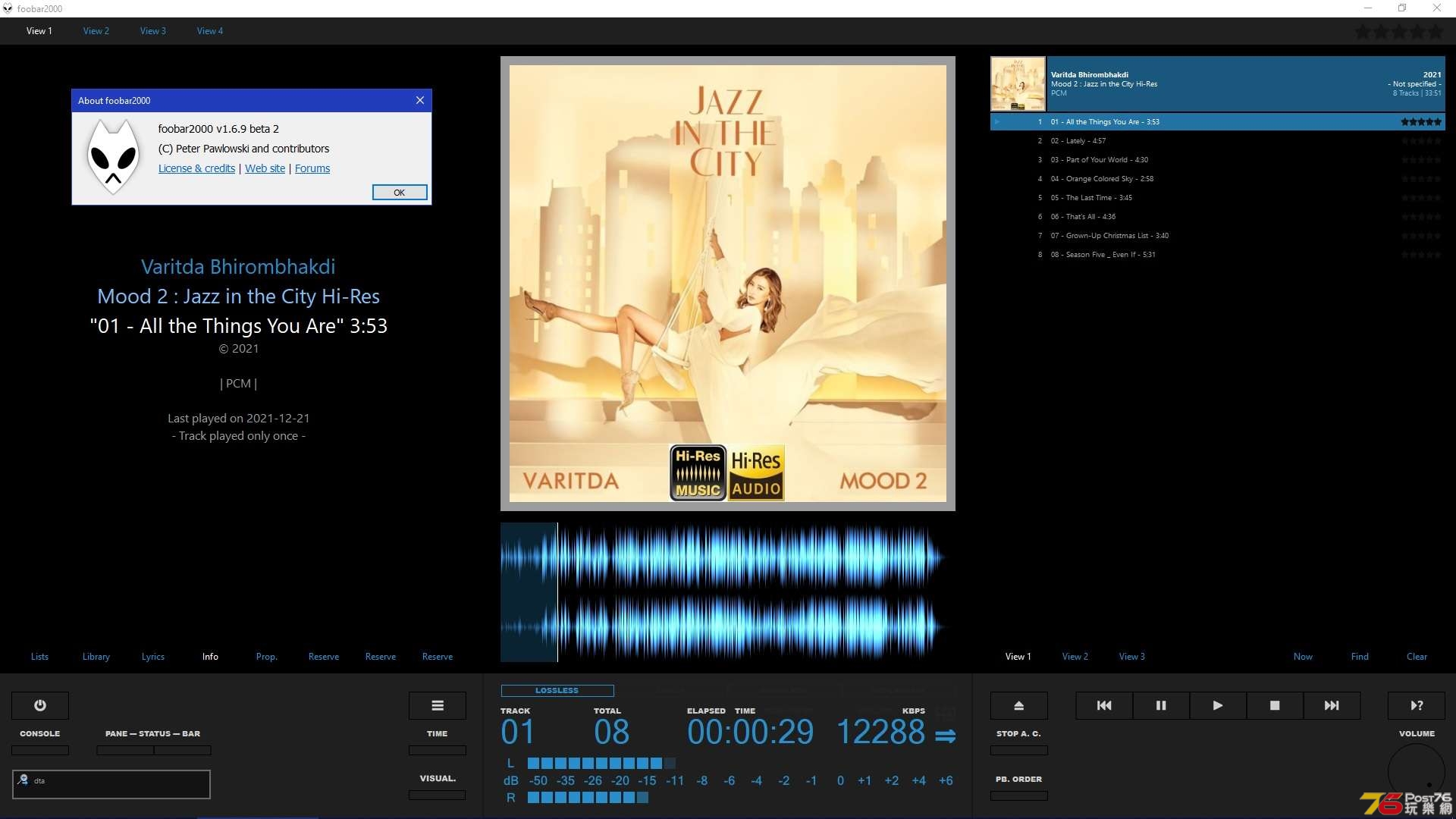The width and height of the screenshot is (1456, 819).
Task: Toggle the PANE bar button
Action: 125,750
